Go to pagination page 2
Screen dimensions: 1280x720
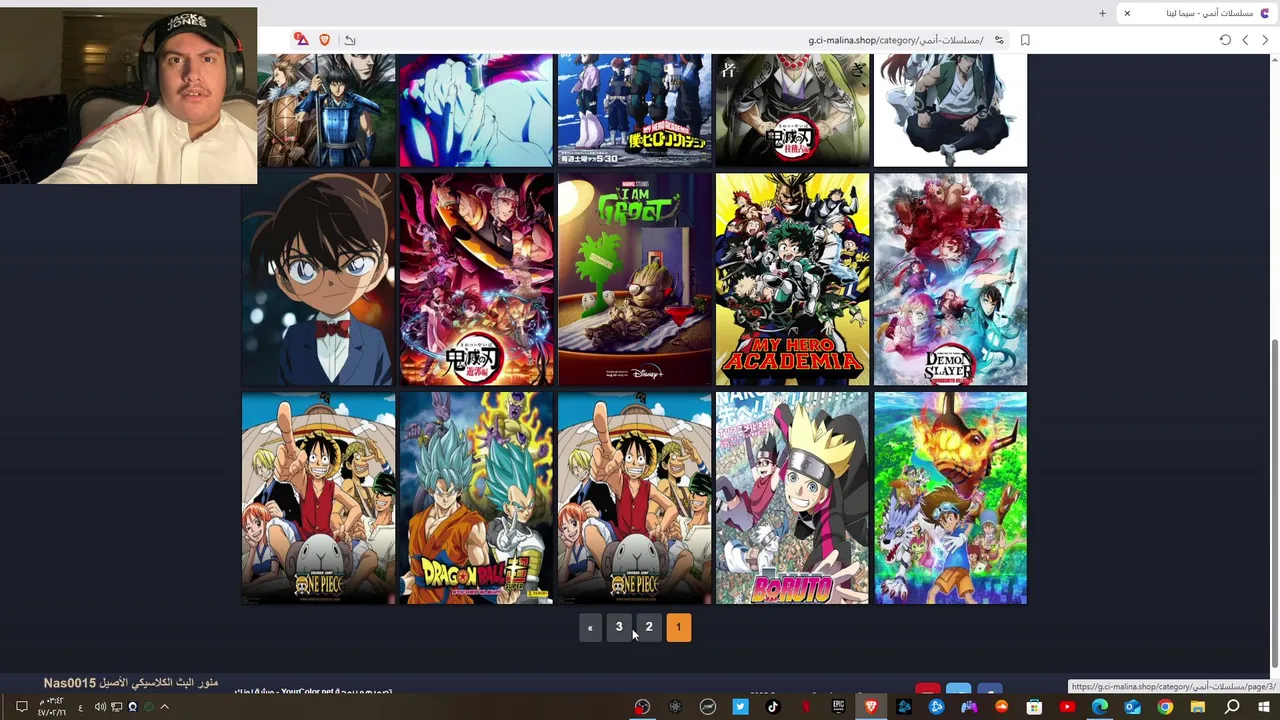pyautogui.click(x=649, y=627)
